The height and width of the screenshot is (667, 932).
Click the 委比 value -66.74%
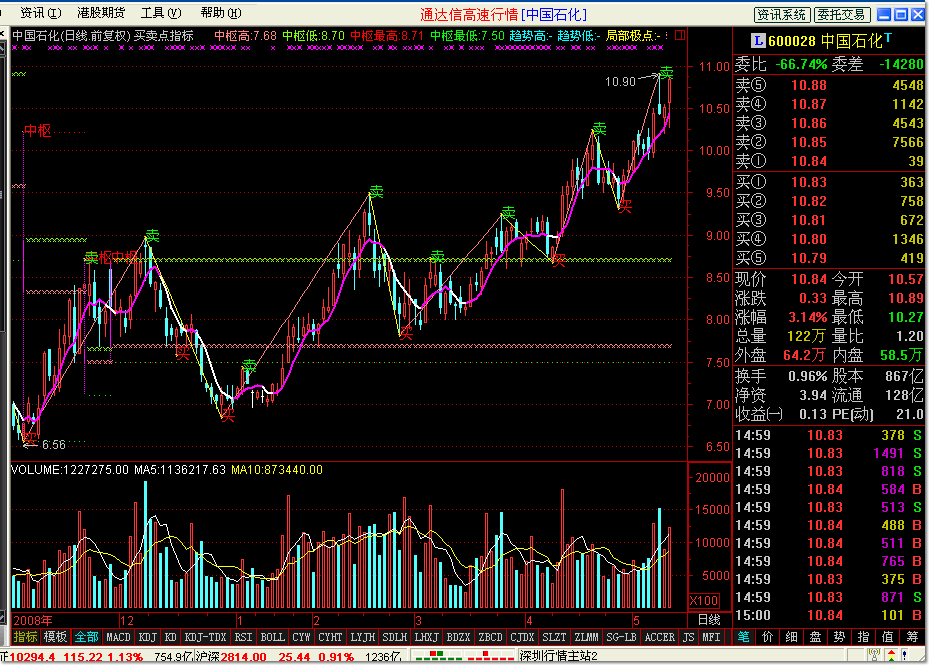[801, 64]
